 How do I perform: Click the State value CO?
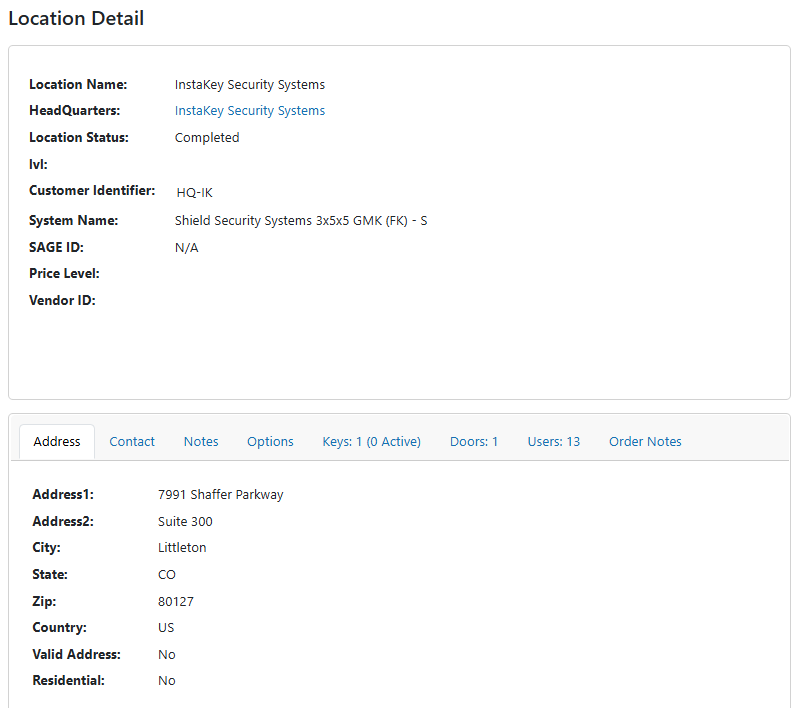[x=167, y=574]
